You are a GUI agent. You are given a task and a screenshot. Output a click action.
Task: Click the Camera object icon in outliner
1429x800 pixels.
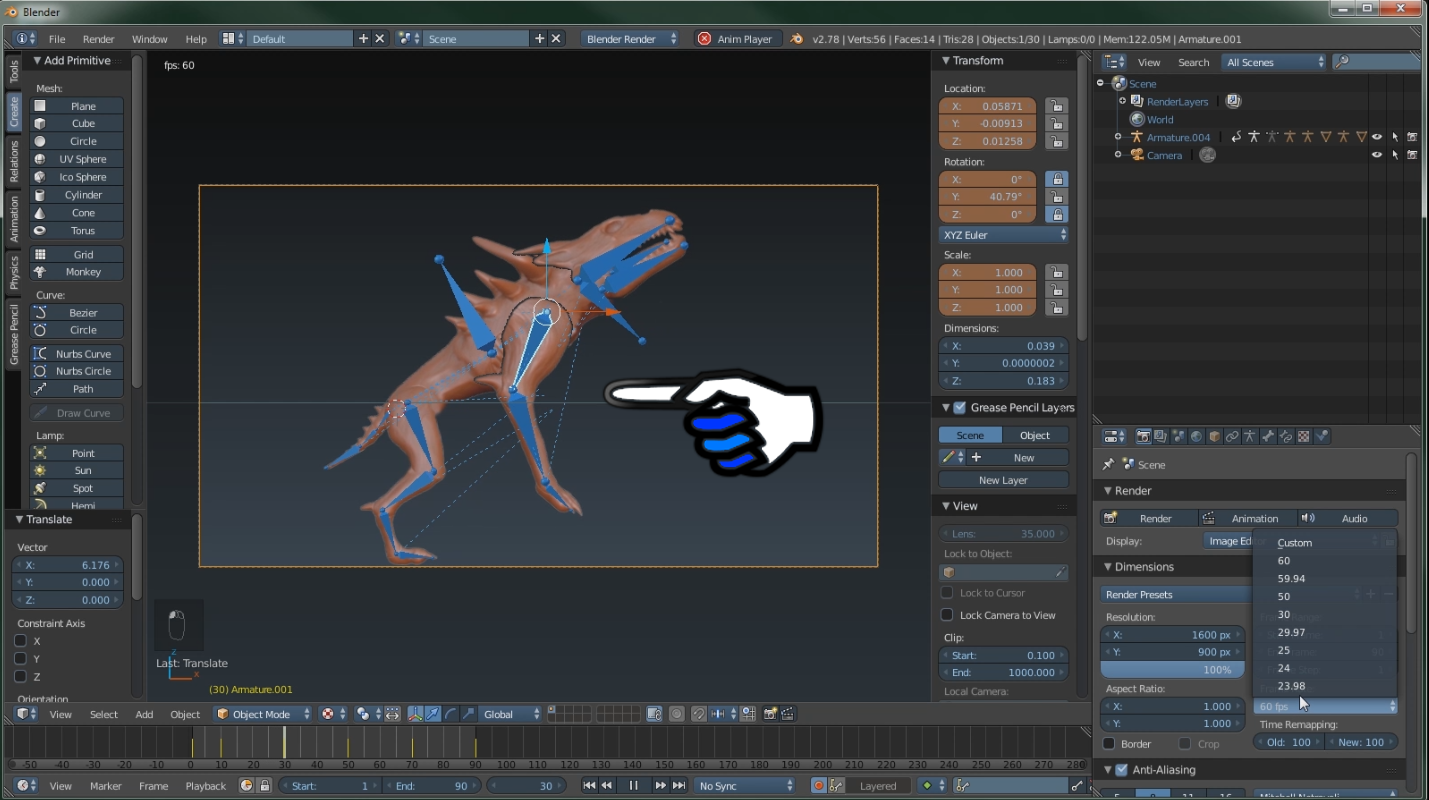[1137, 155]
